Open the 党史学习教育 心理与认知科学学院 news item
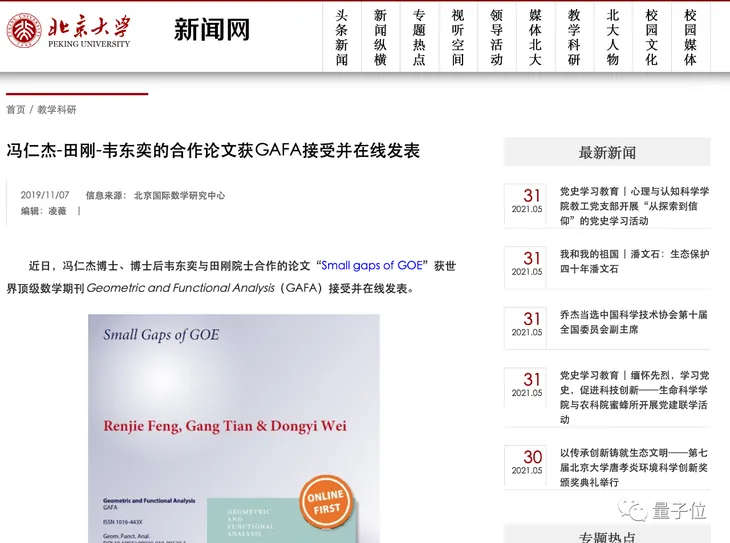The height and width of the screenshot is (543, 730). (634, 206)
